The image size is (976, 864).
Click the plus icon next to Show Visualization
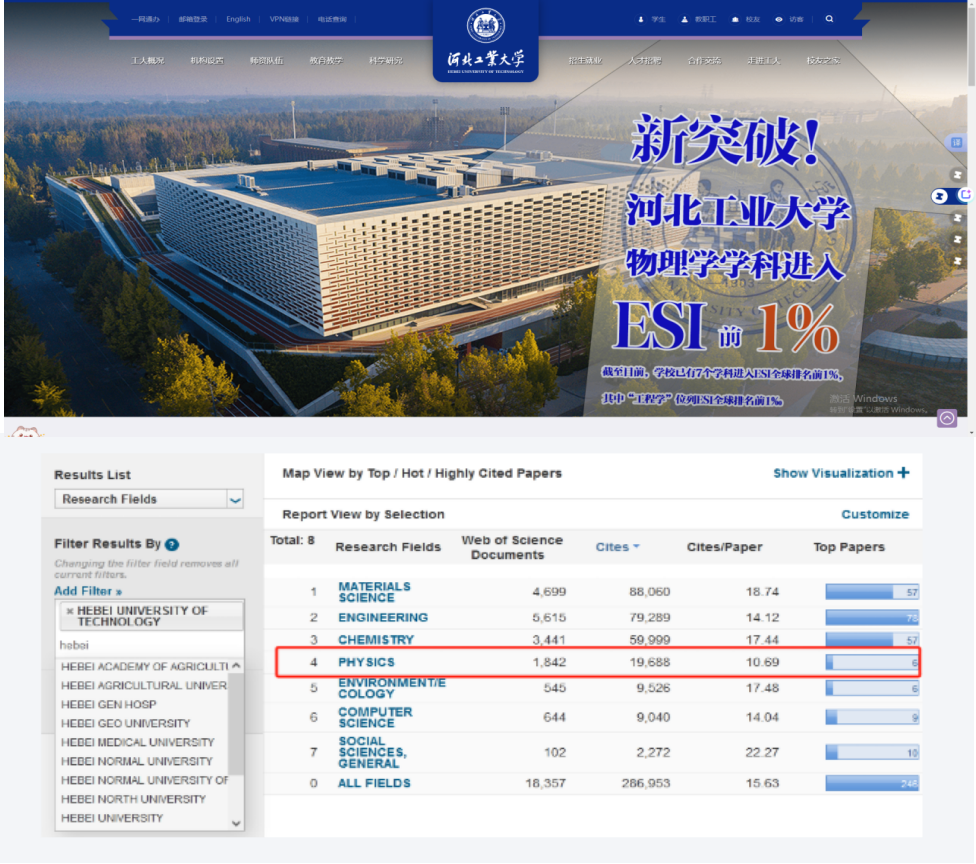click(x=903, y=473)
